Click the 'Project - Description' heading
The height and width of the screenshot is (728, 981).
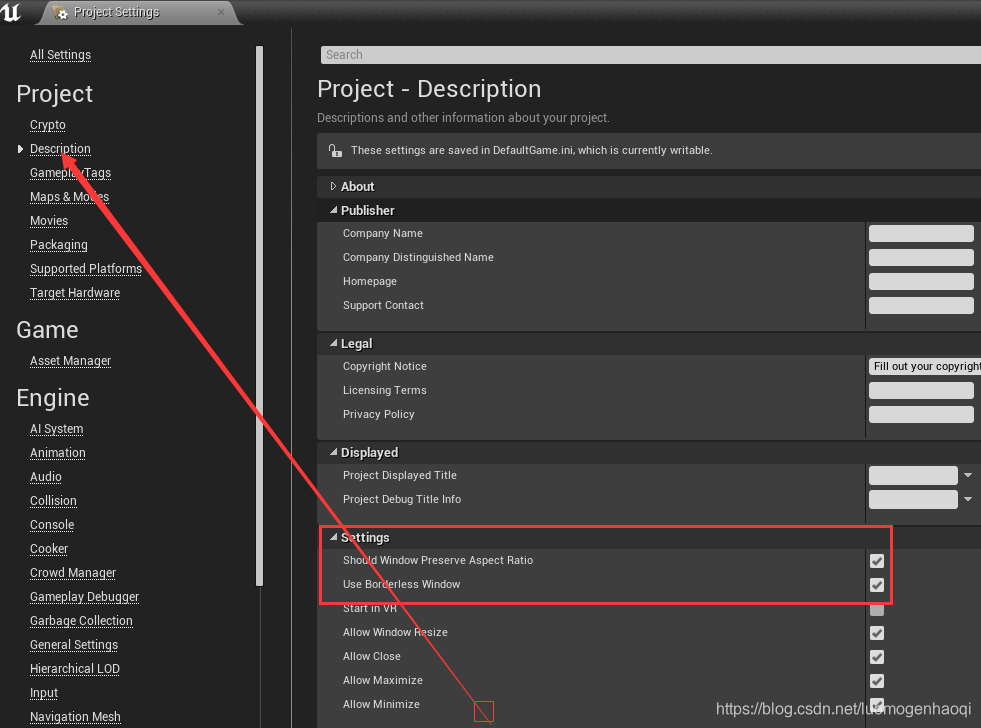coord(429,89)
